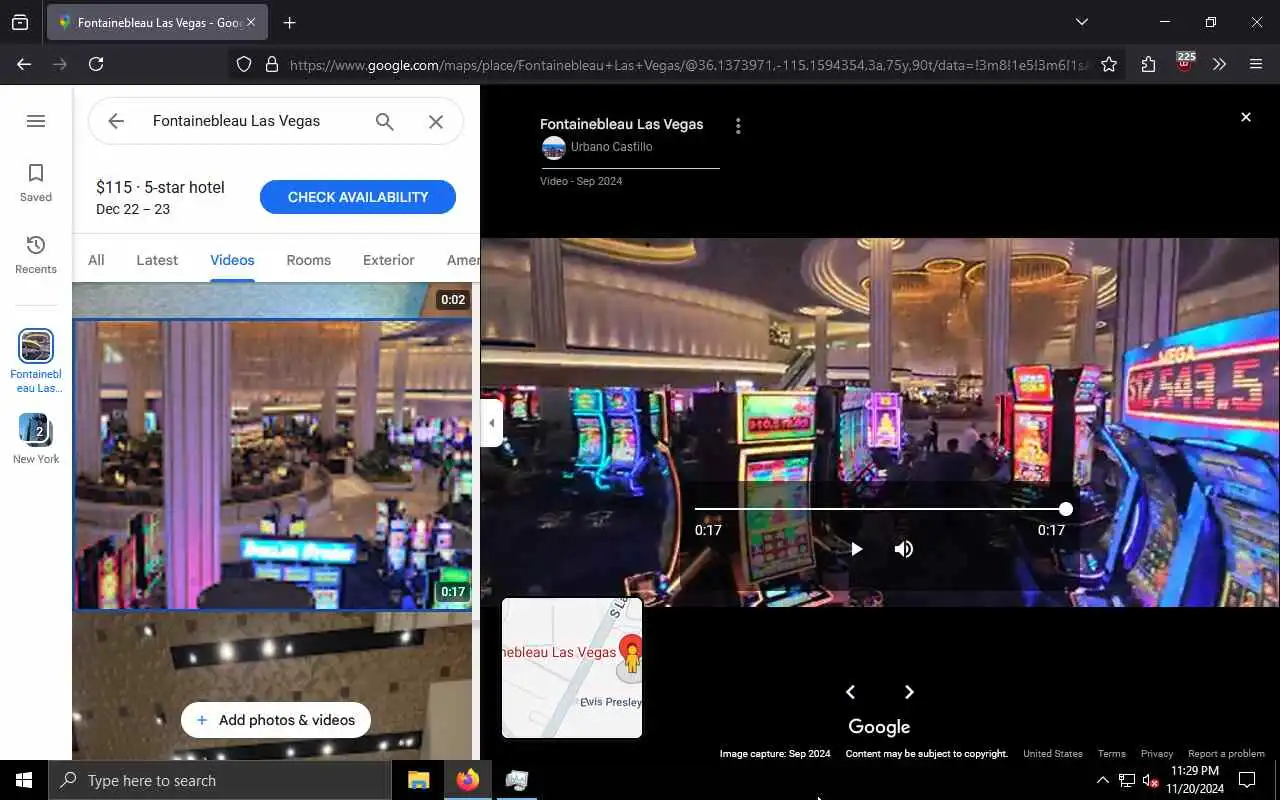
Task: Clear the Fontainebleau Las Vegas search
Action: click(x=436, y=121)
